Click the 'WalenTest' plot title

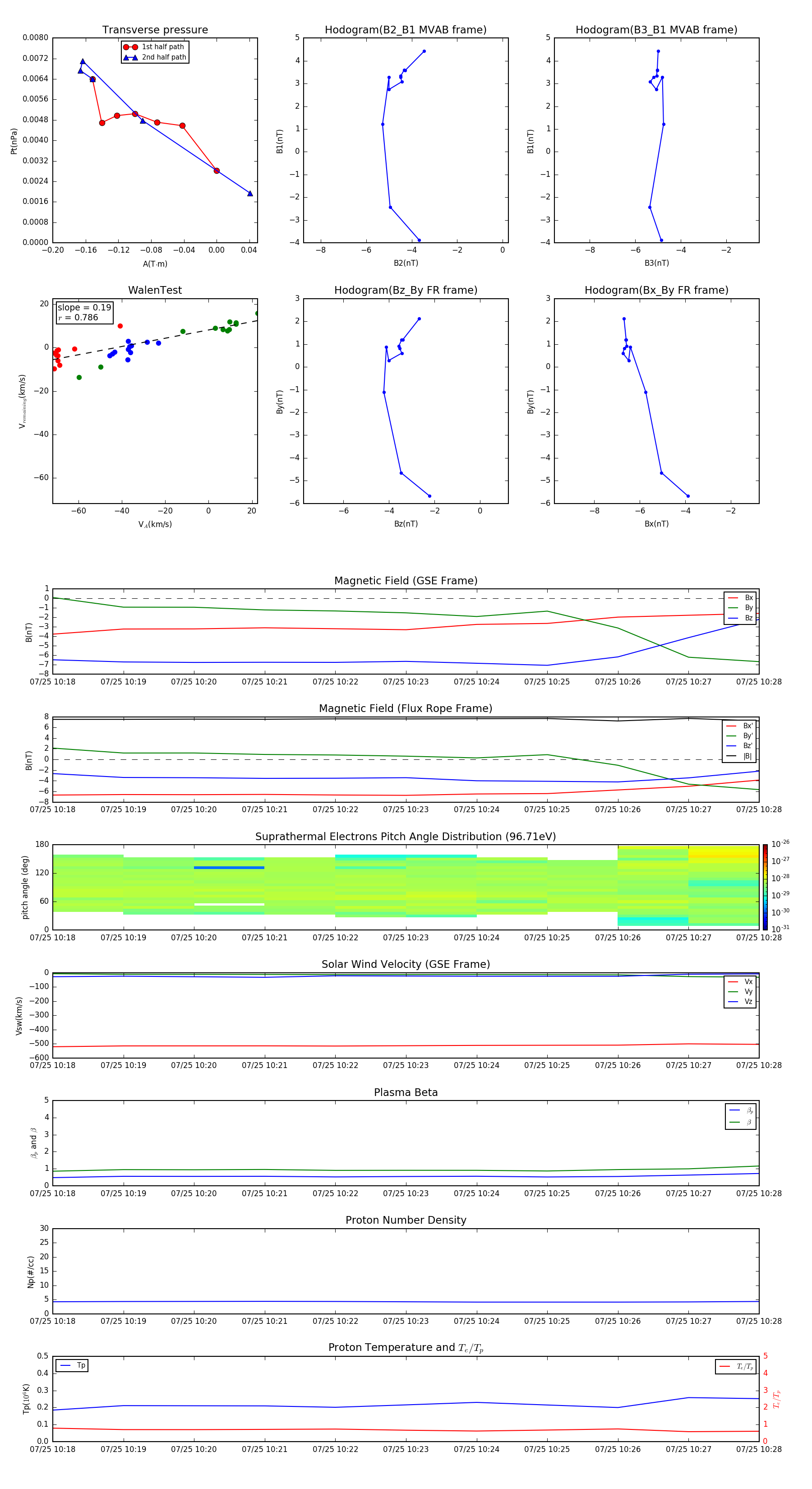pos(155,290)
